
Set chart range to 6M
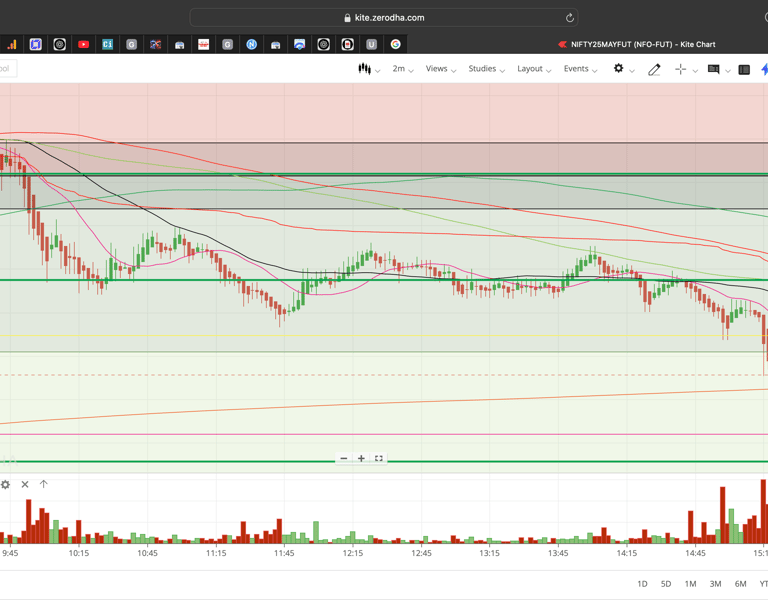[x=740, y=584]
